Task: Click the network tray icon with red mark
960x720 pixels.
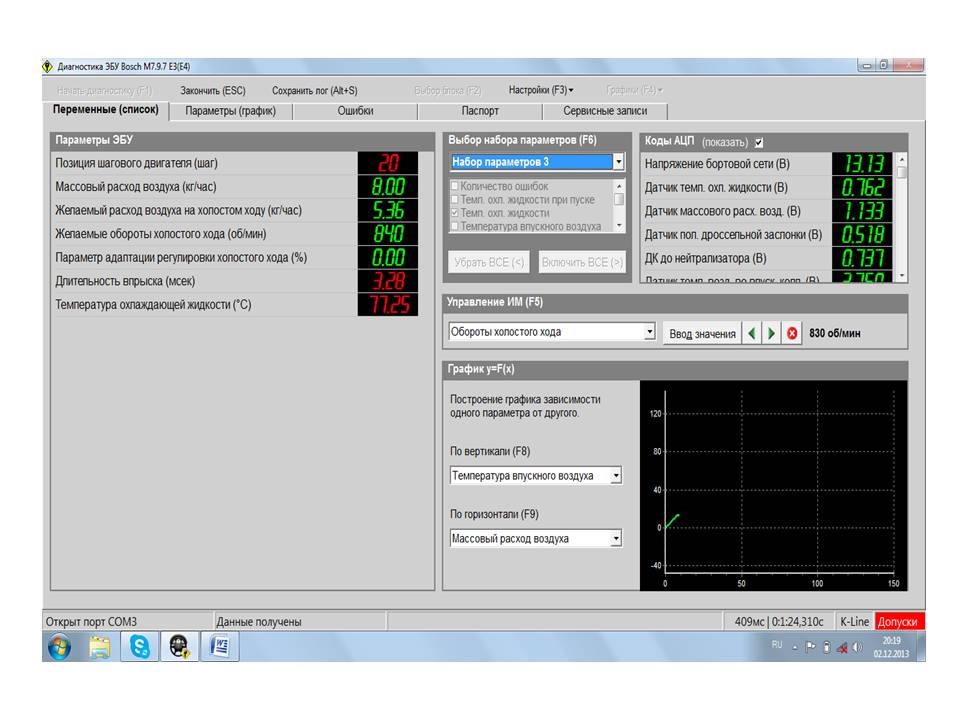Action: click(842, 647)
